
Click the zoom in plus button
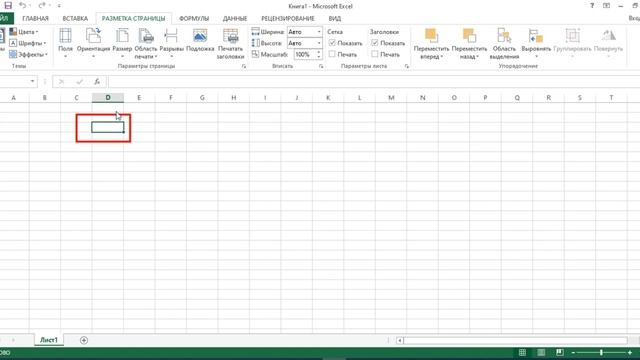630,352
